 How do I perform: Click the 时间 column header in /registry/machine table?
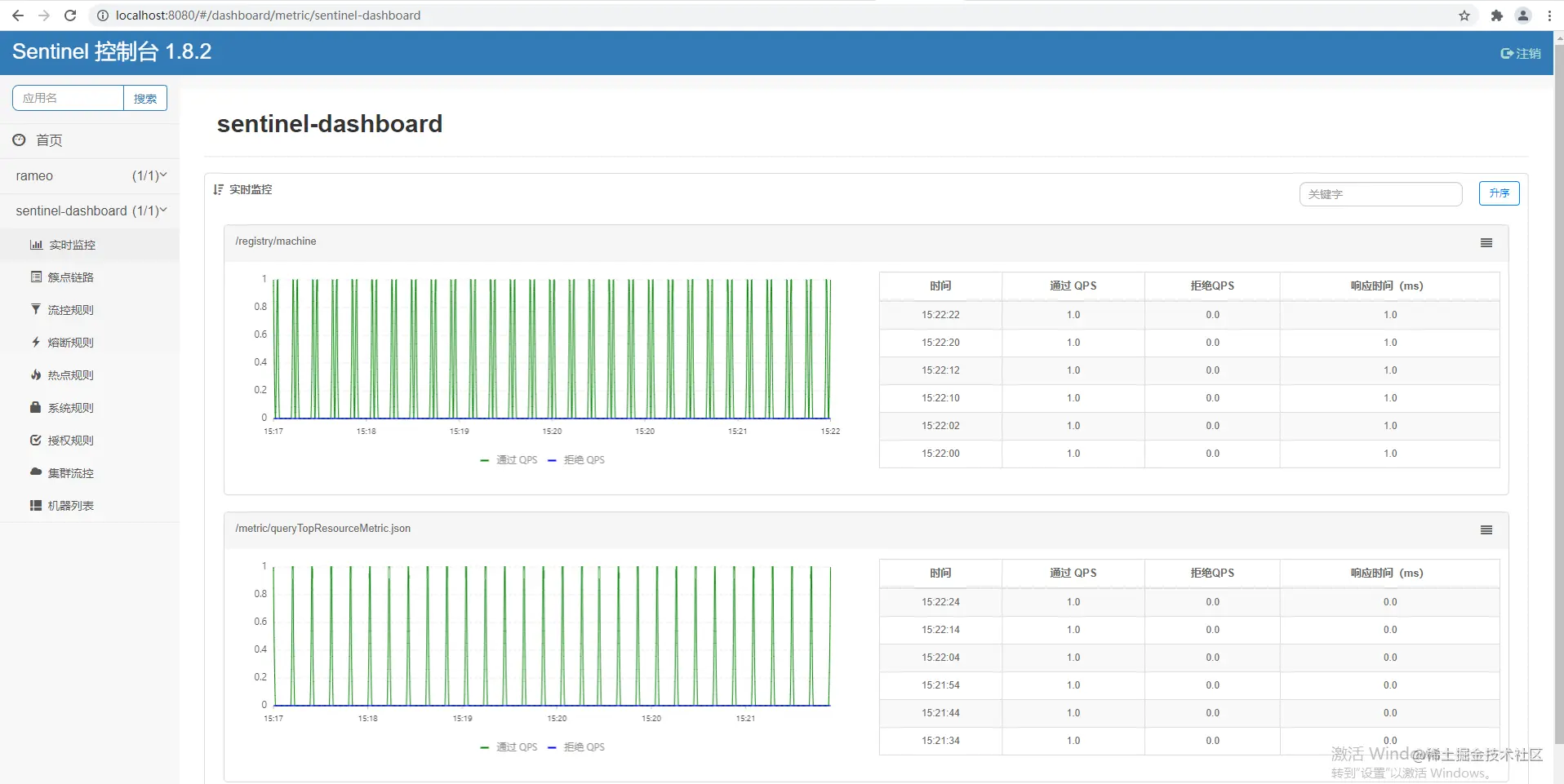coord(940,286)
